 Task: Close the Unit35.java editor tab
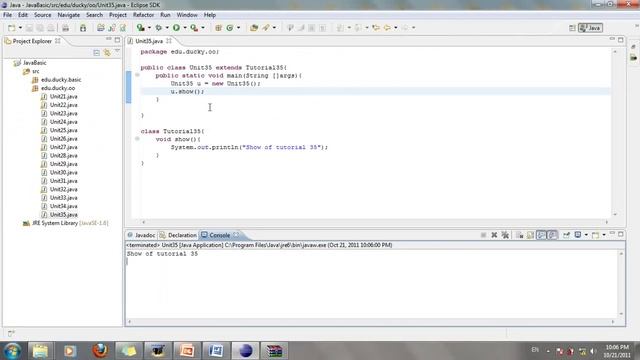169,41
